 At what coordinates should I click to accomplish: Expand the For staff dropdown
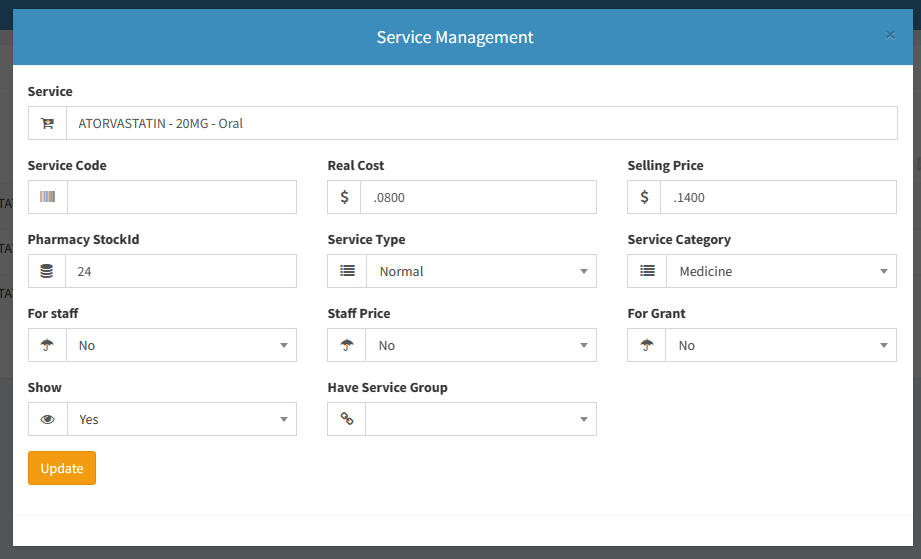click(x=180, y=346)
